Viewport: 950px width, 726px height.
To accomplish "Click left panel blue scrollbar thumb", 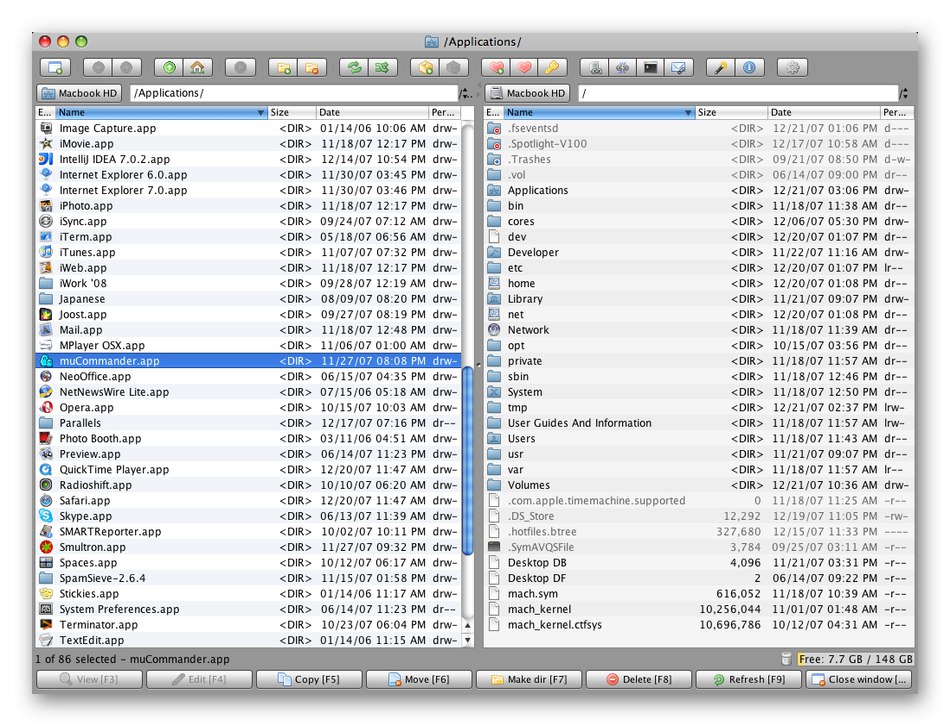I will pyautogui.click(x=467, y=461).
